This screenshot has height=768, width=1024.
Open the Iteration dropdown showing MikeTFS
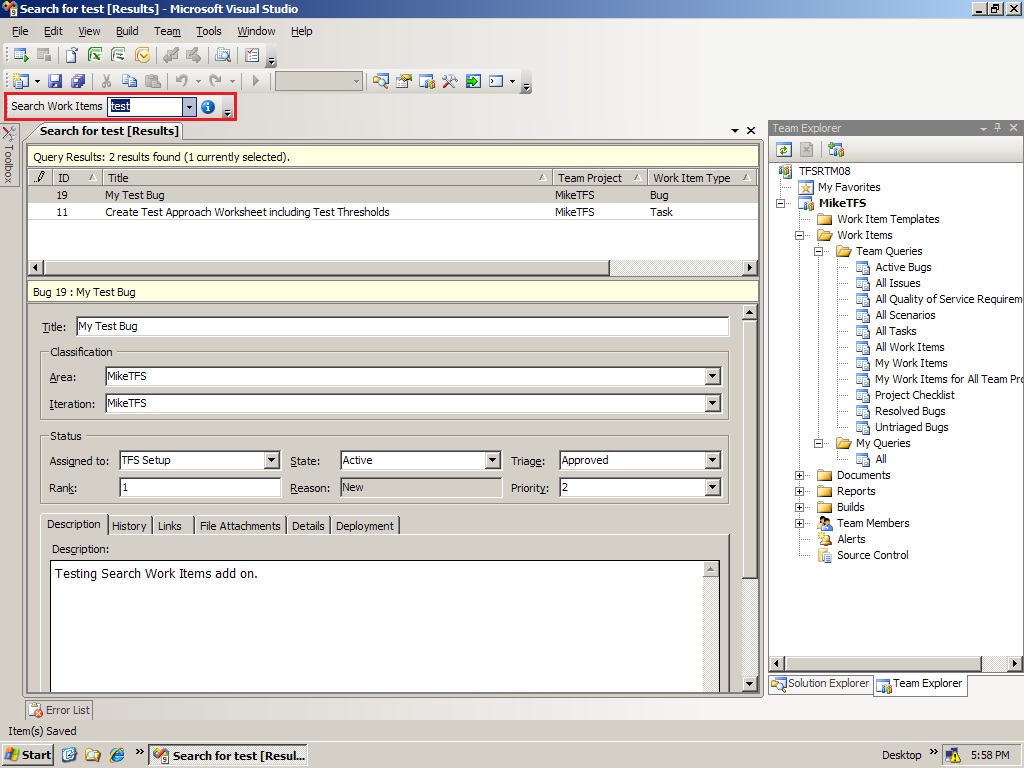pyautogui.click(x=712, y=404)
